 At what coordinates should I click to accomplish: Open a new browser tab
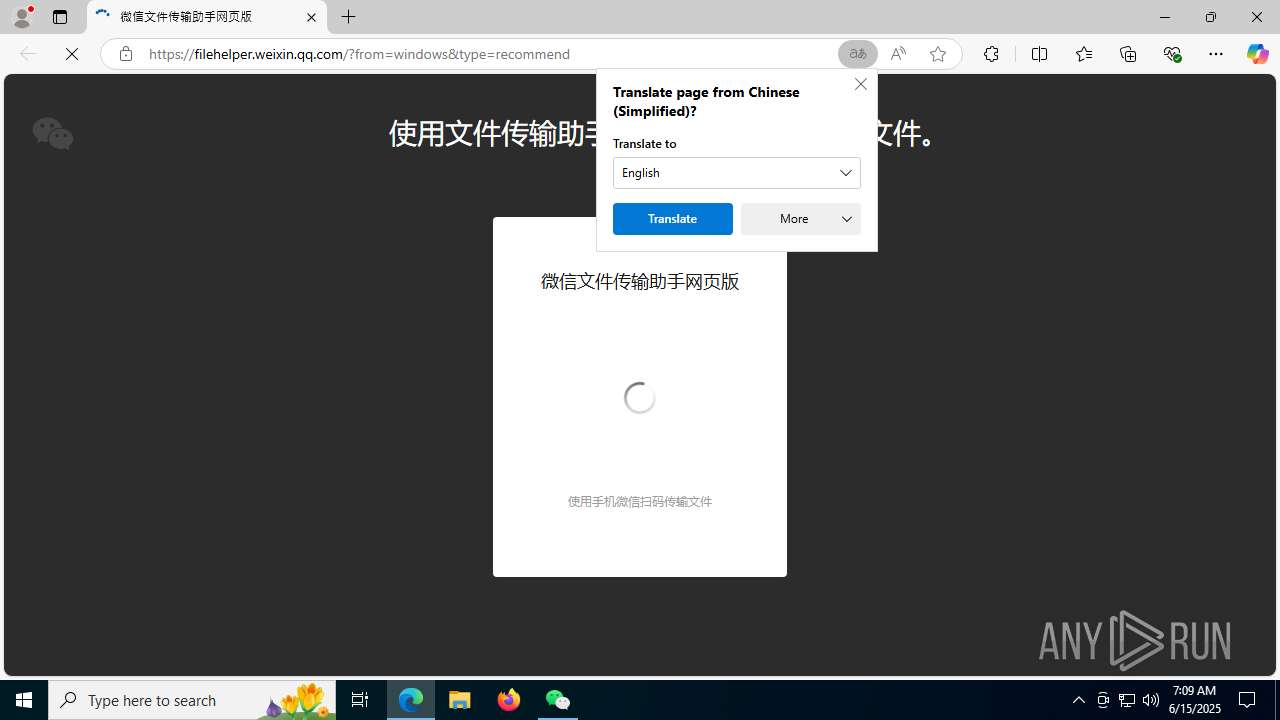click(x=349, y=17)
